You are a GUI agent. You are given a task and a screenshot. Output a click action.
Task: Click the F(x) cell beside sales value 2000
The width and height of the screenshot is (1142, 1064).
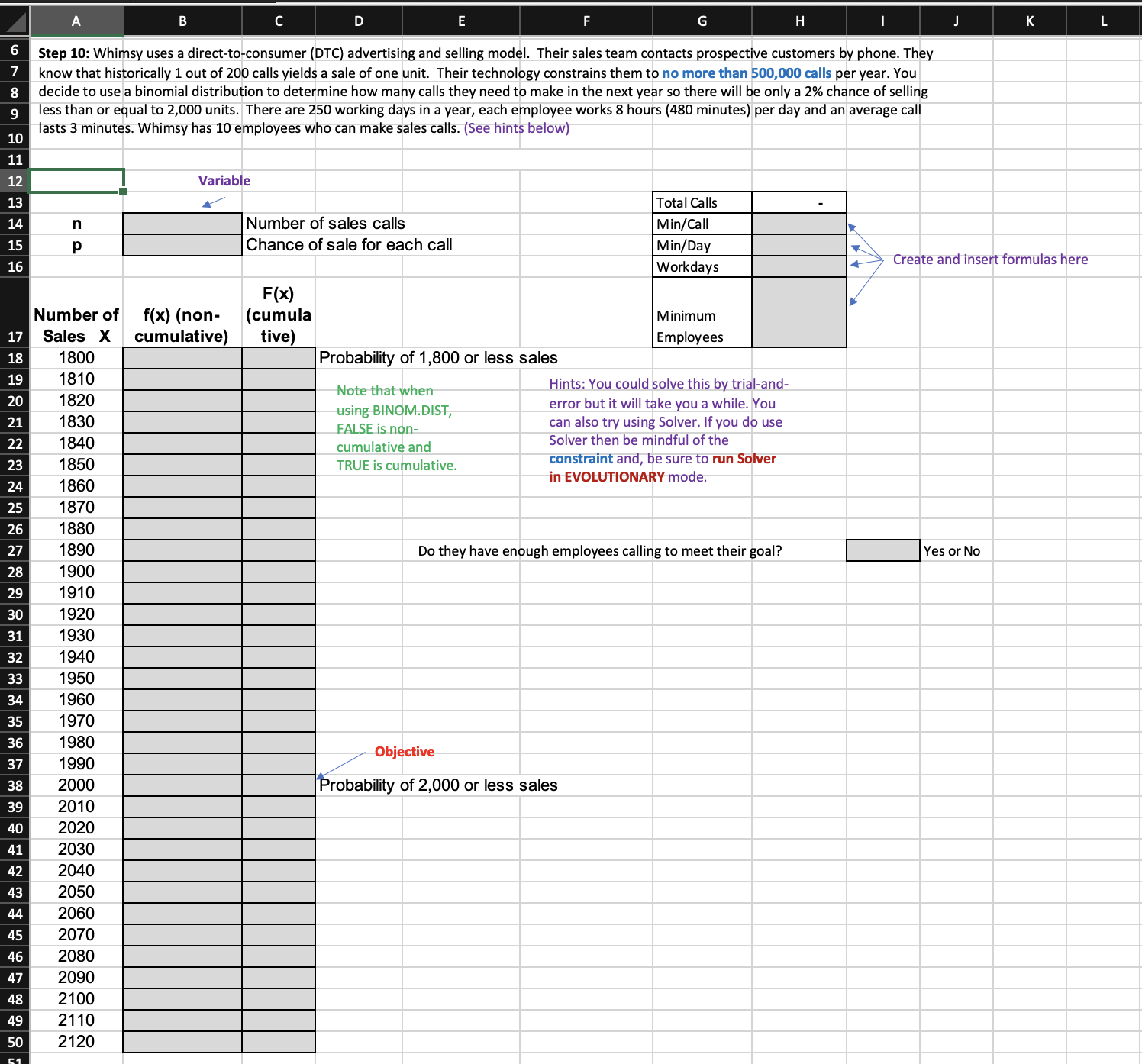point(278,785)
